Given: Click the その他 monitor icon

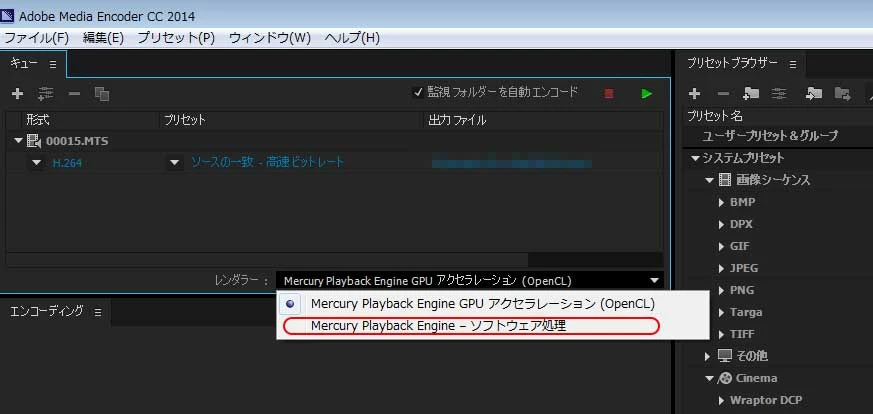Looking at the screenshot, I should click(x=724, y=356).
